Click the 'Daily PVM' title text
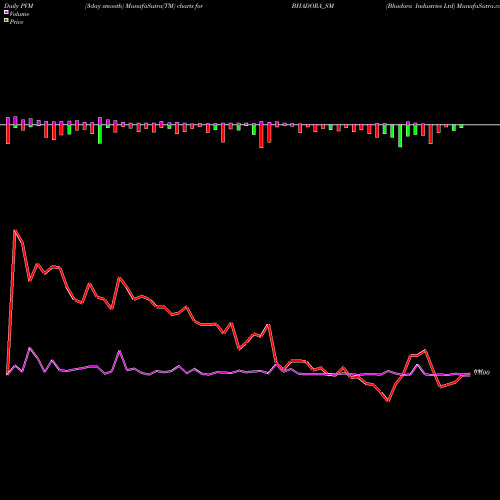The height and width of the screenshot is (500, 500). (x=19, y=6)
